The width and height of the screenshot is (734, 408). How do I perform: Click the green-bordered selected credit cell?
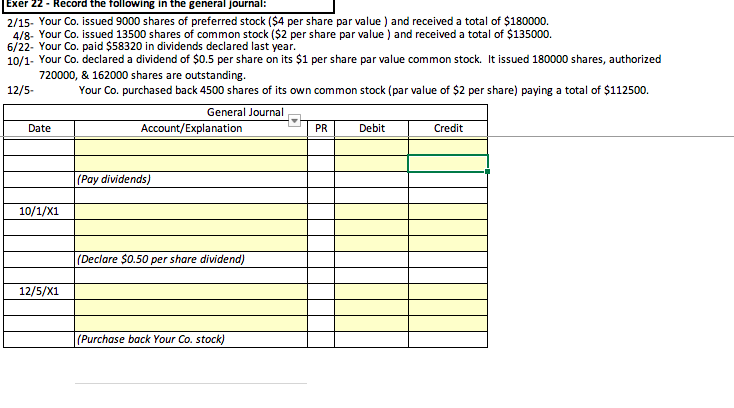coord(448,164)
